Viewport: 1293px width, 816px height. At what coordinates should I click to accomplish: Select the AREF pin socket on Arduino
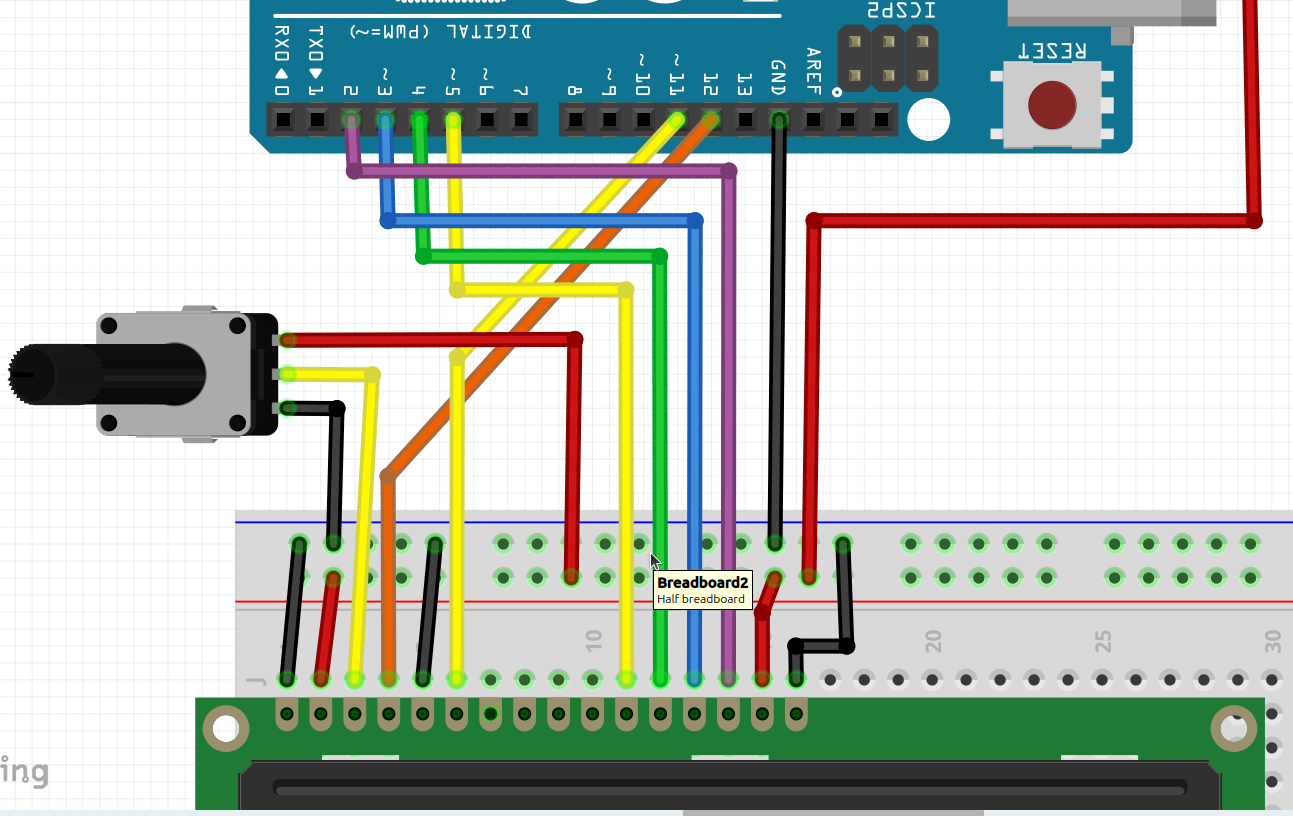813,121
